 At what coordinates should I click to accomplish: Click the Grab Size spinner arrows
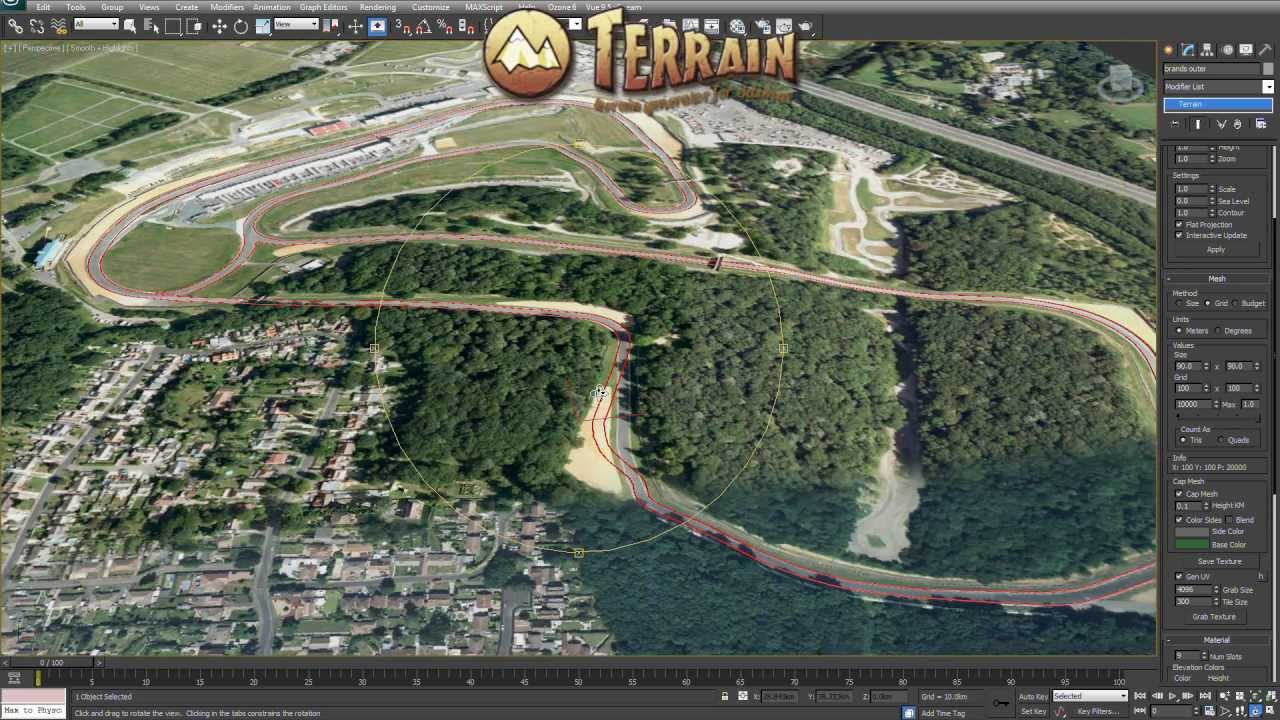[x=1217, y=589]
